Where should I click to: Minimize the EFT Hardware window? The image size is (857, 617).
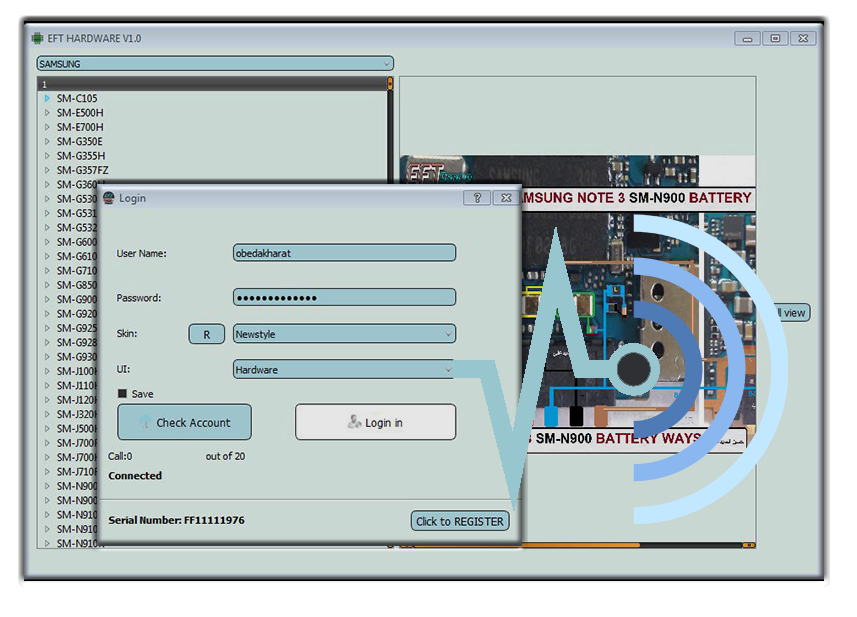click(x=747, y=38)
